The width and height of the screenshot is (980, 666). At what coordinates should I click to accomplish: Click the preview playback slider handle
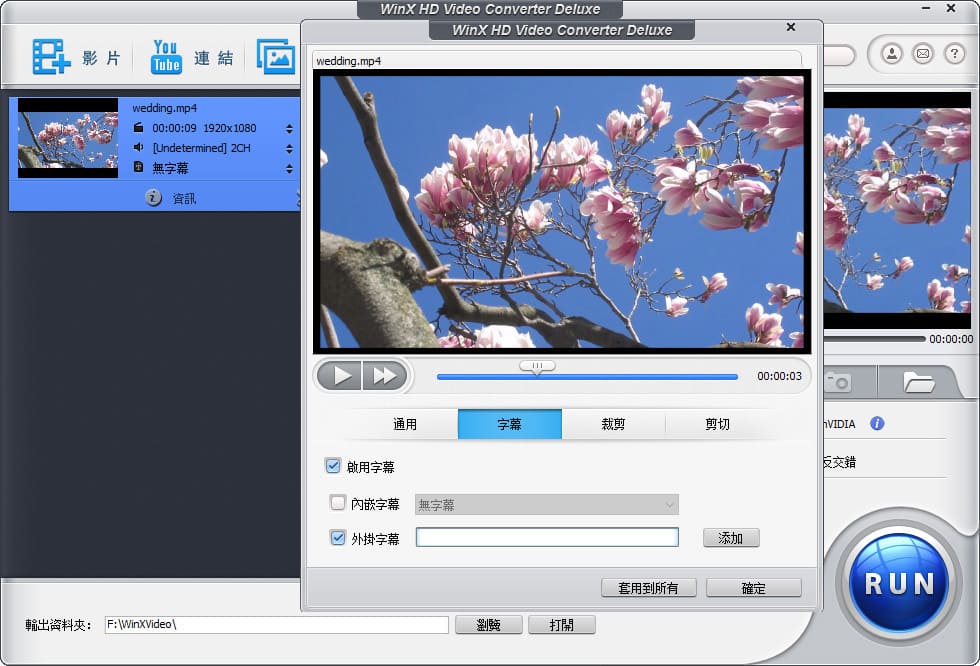537,367
